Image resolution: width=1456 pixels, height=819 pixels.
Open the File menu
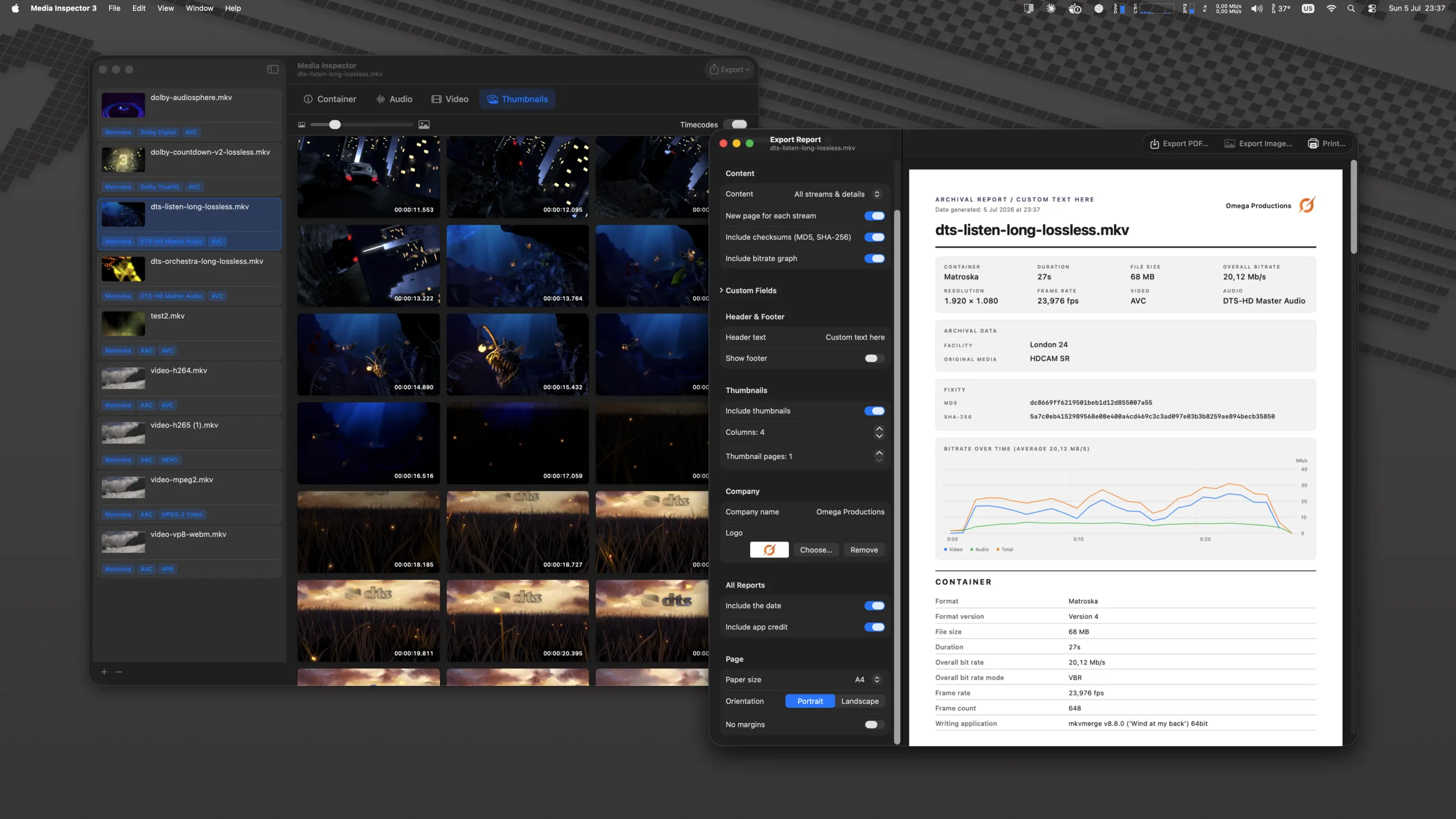click(114, 8)
